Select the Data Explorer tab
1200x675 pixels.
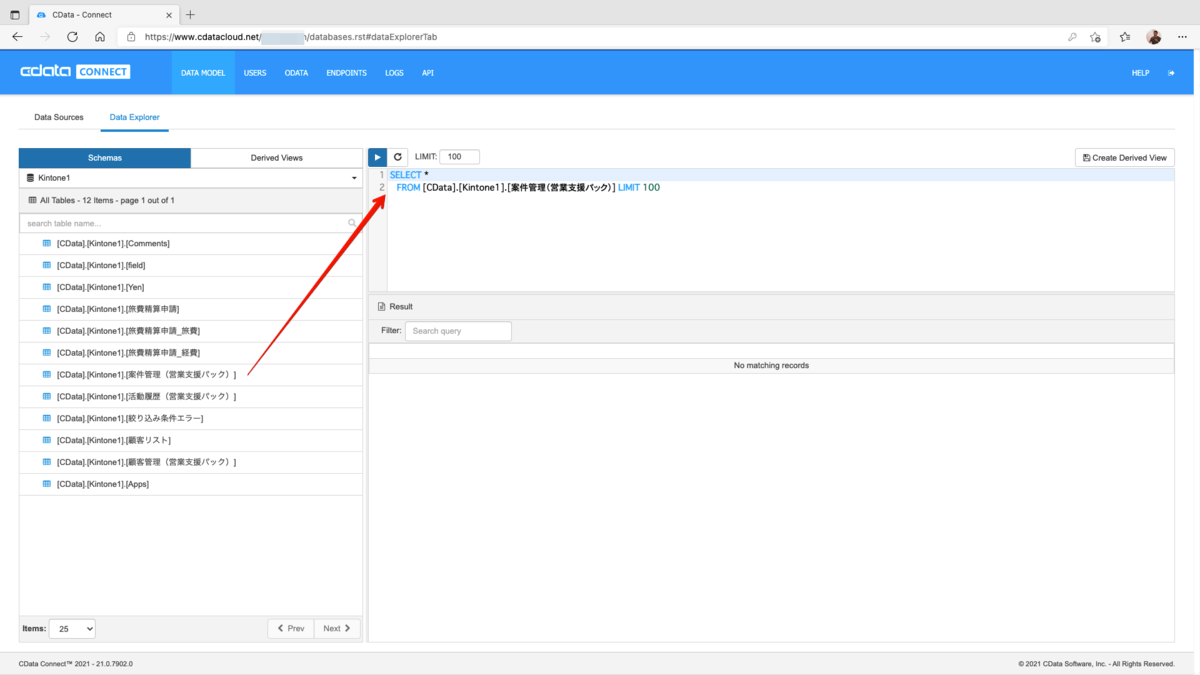(135, 117)
